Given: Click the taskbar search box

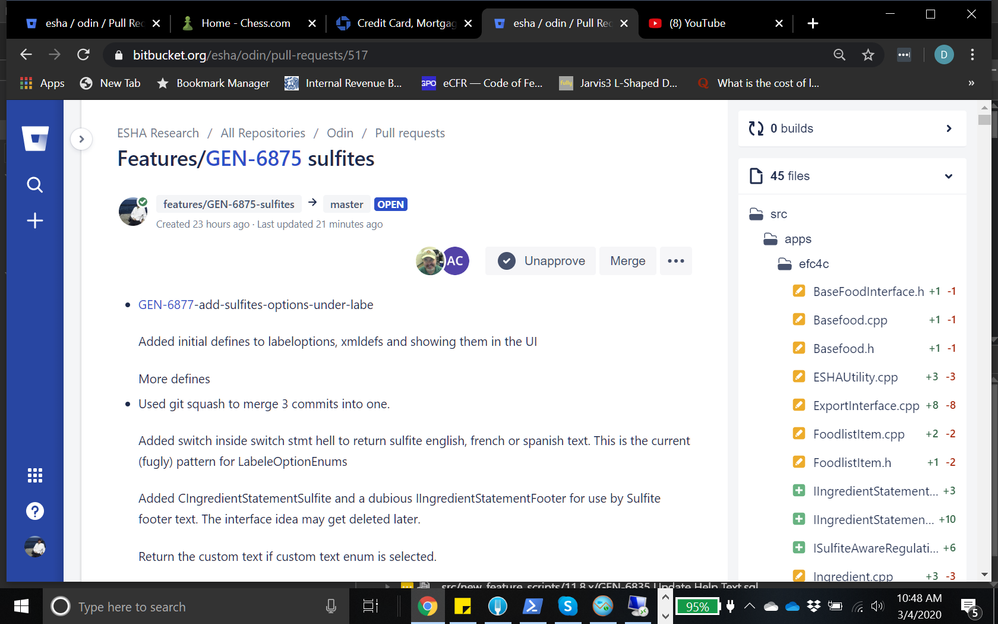Looking at the screenshot, I should point(194,607).
